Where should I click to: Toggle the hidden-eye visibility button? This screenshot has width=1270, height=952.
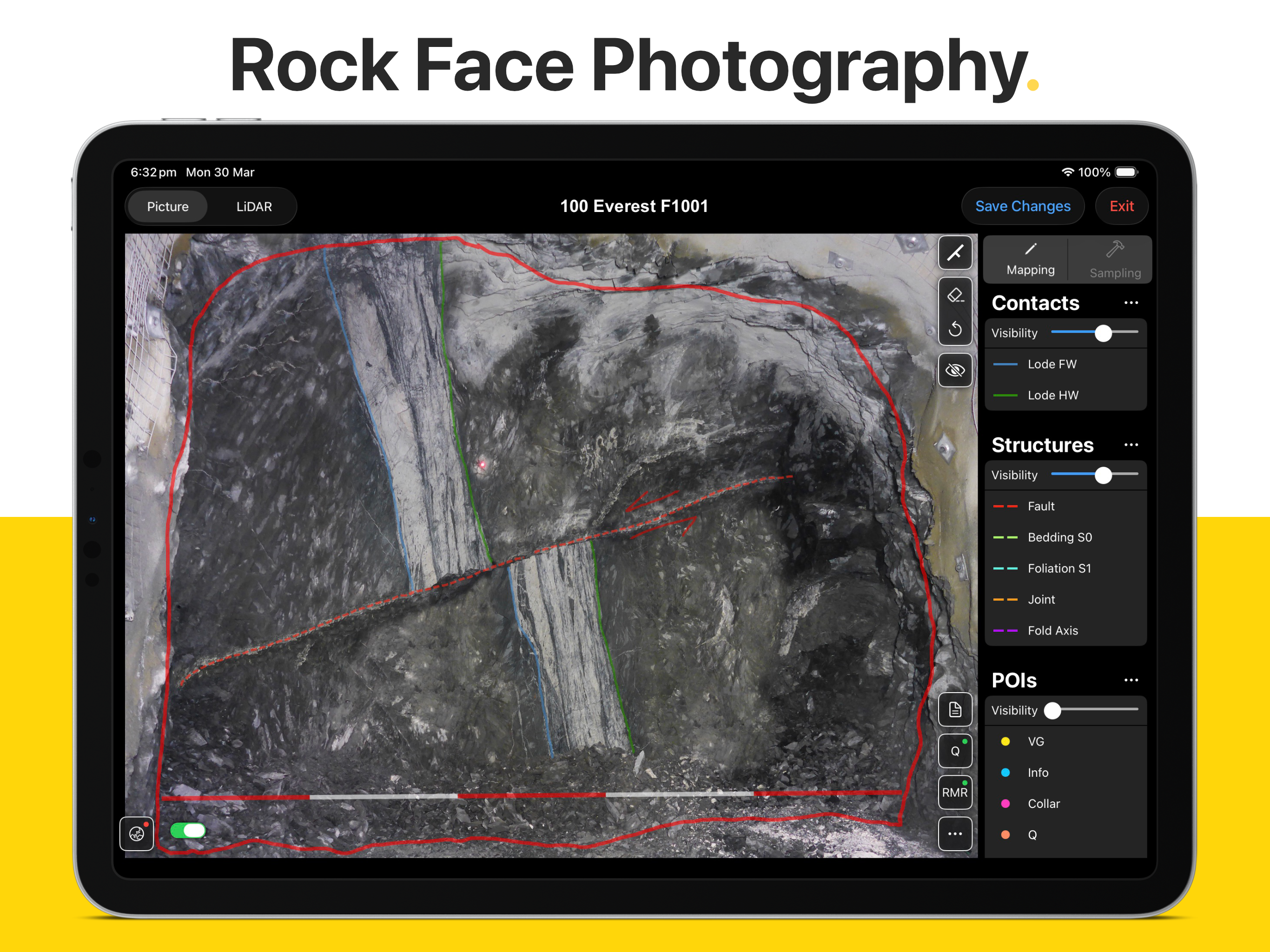click(955, 370)
